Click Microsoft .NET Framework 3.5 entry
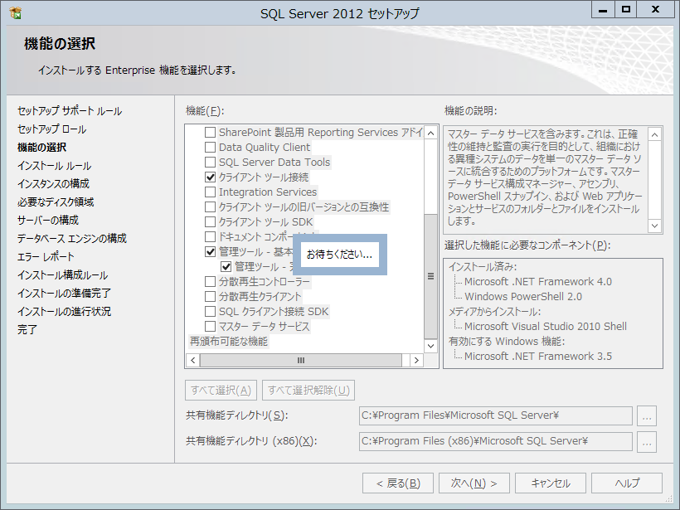The width and height of the screenshot is (680, 510). tap(538, 356)
